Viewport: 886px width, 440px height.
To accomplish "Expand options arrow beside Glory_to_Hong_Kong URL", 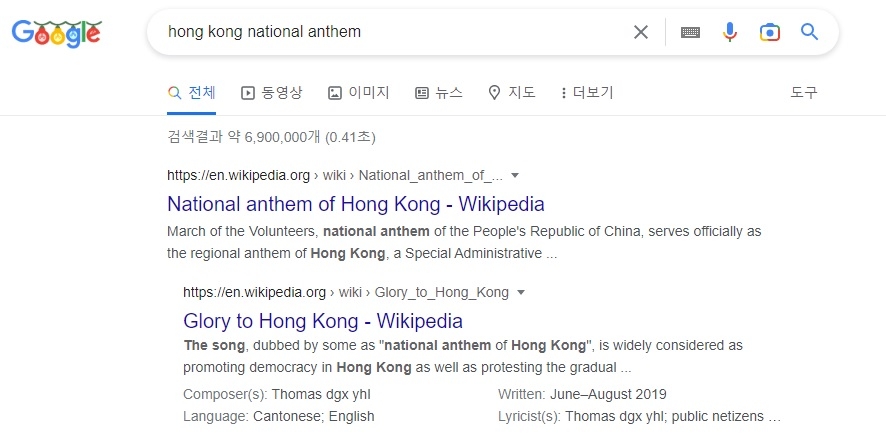I will (x=521, y=292).
